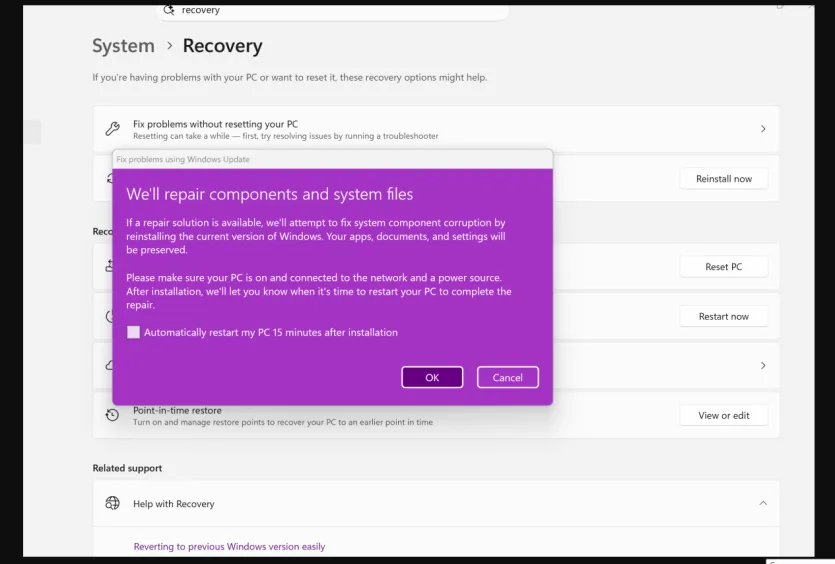The height and width of the screenshot is (564, 835).
Task: Click Fix problems using Windows Update title bar
Action: [x=332, y=159]
